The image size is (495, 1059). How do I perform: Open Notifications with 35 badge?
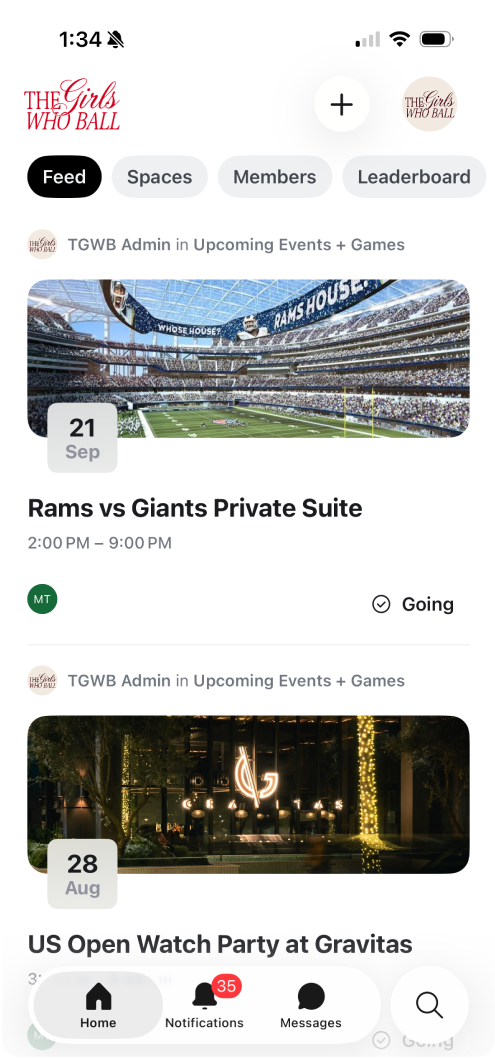(205, 1005)
